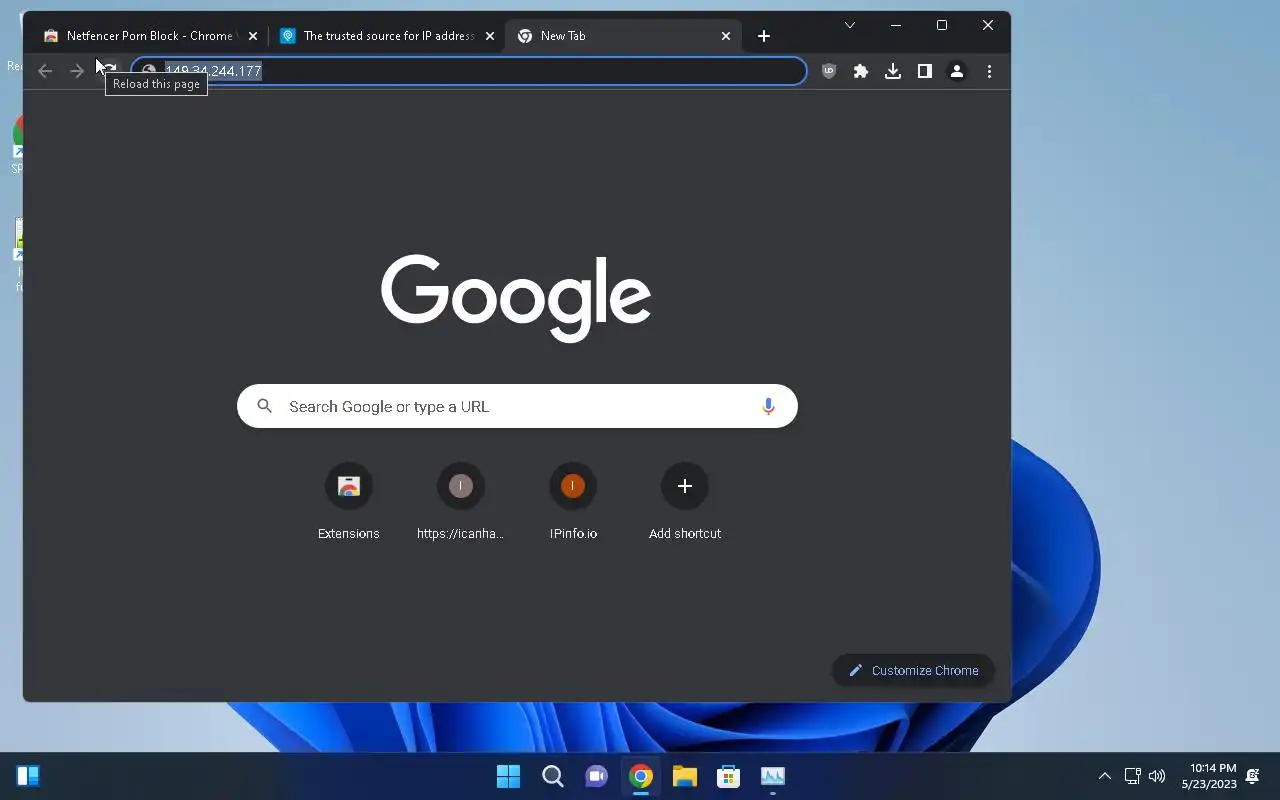Open Windows taskbar Search
1280x800 pixels.
coord(553,776)
